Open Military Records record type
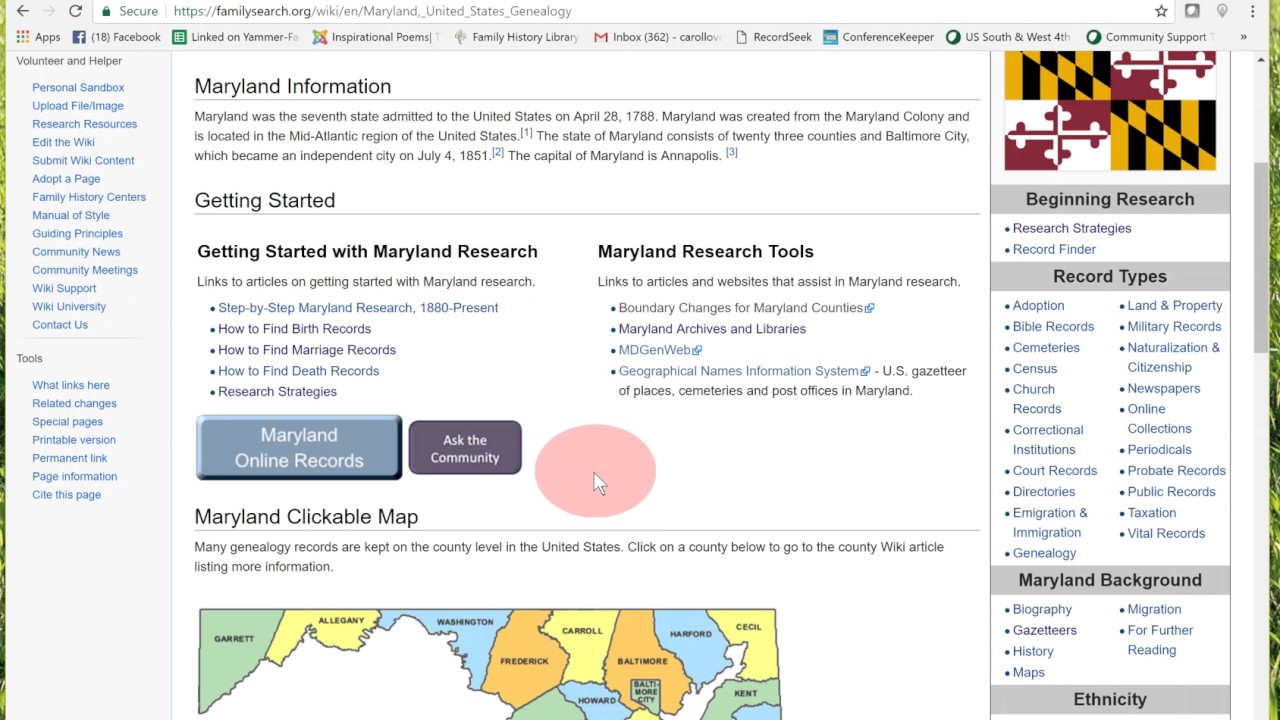The height and width of the screenshot is (720, 1280). point(1174,327)
